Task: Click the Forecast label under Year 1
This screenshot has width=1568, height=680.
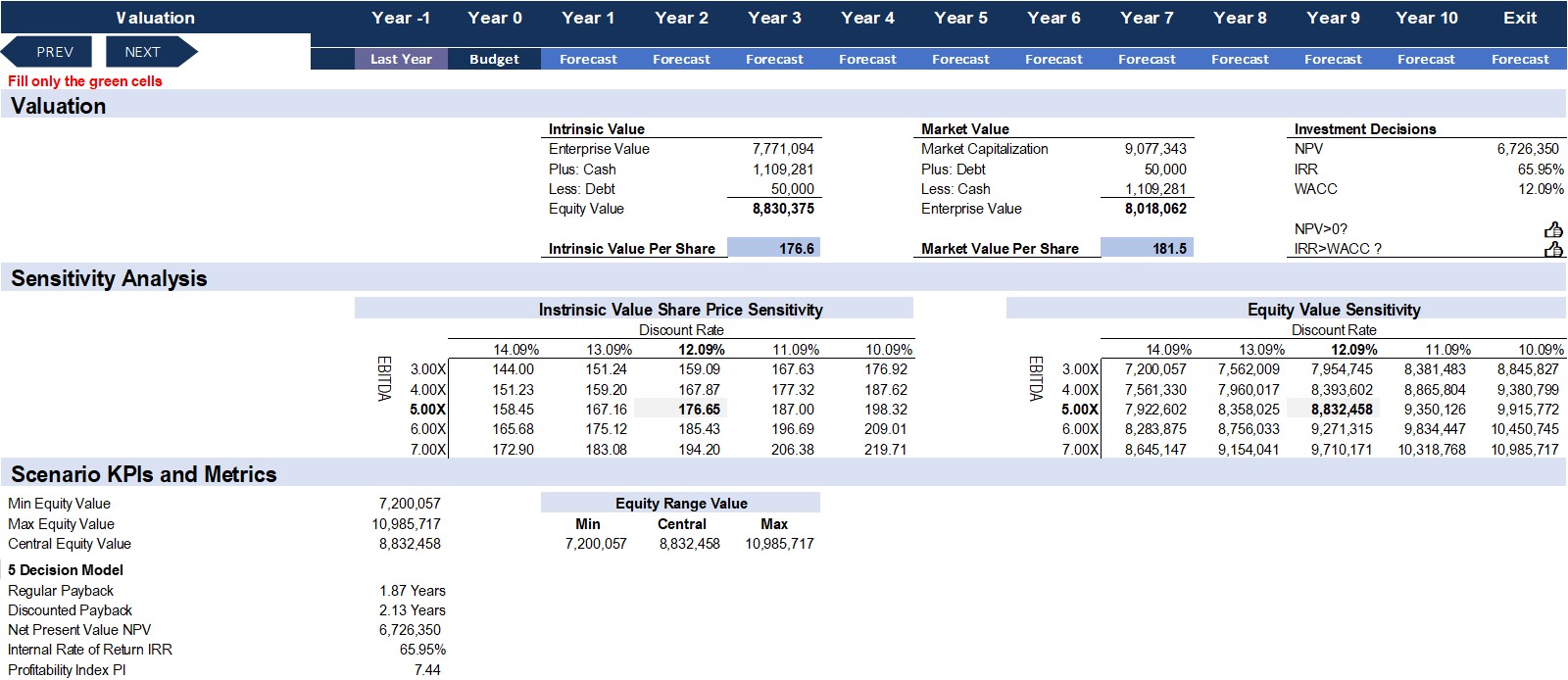Action: point(588,59)
